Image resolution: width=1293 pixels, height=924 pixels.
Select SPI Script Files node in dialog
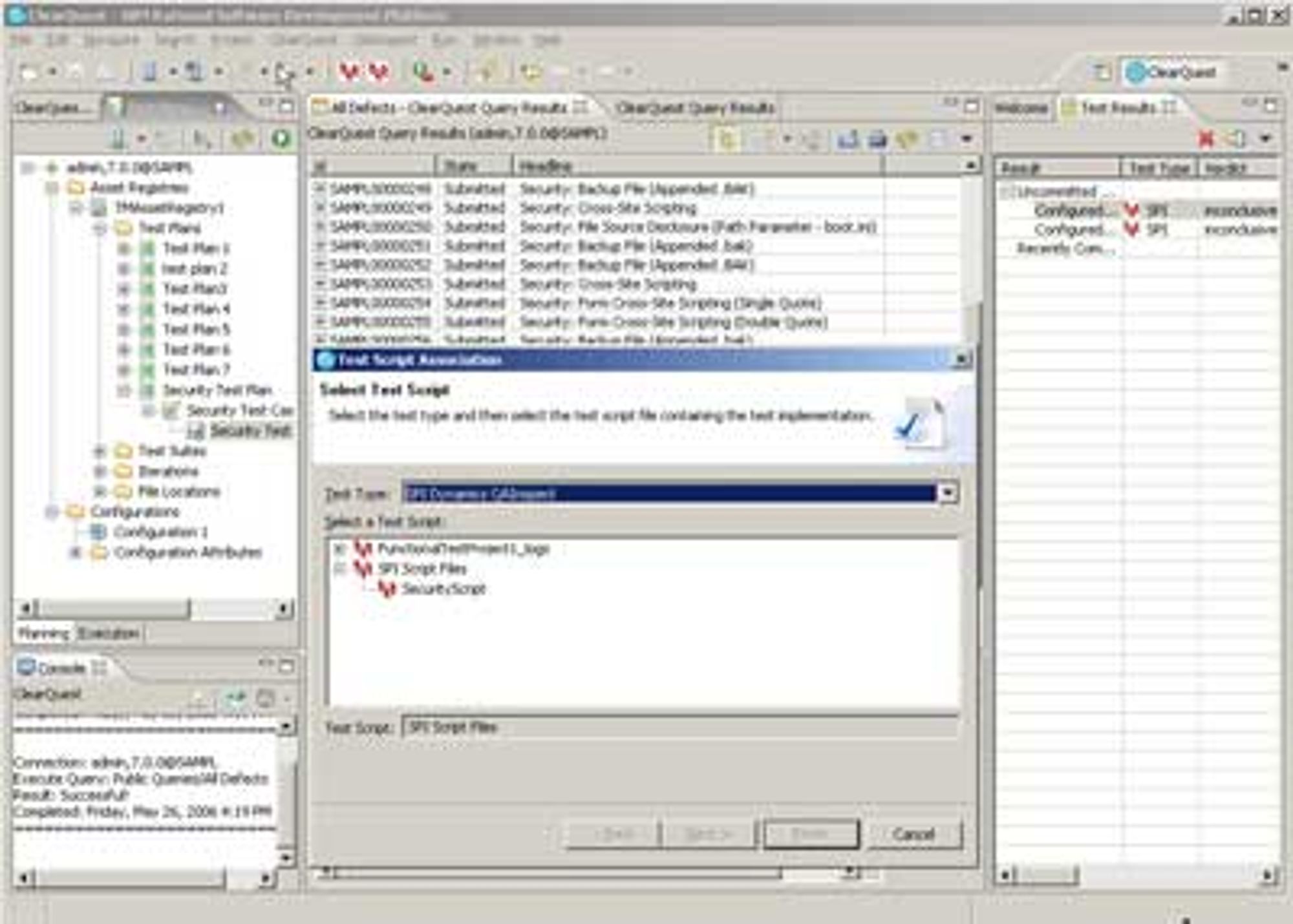point(422,569)
